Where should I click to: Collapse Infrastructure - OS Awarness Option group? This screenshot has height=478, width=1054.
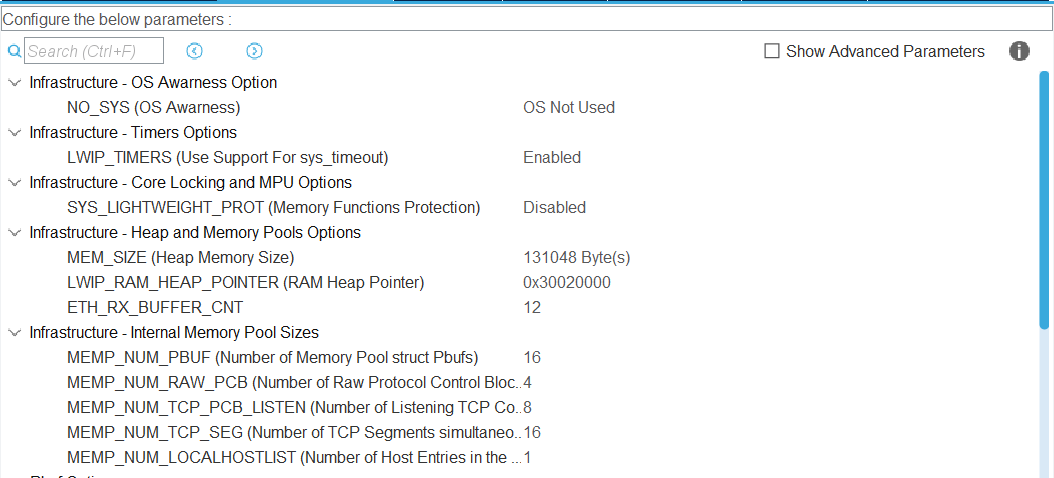coord(14,83)
